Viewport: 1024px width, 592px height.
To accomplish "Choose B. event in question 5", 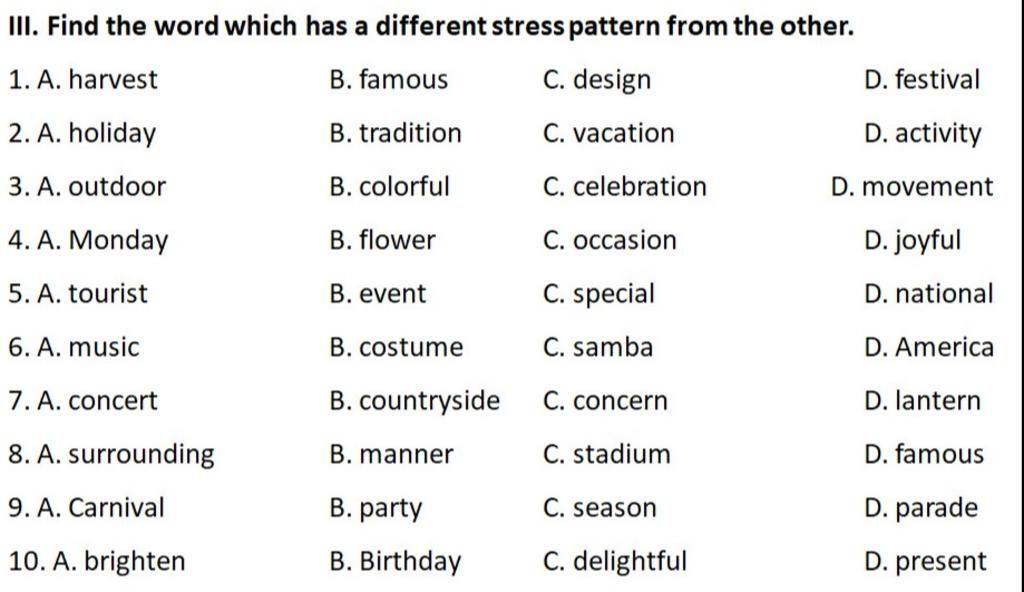I will coord(377,294).
